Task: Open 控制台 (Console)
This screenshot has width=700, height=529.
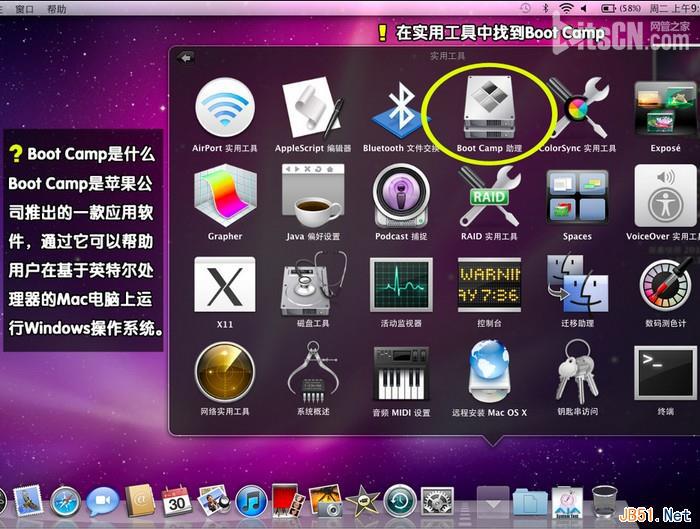Action: click(x=489, y=284)
